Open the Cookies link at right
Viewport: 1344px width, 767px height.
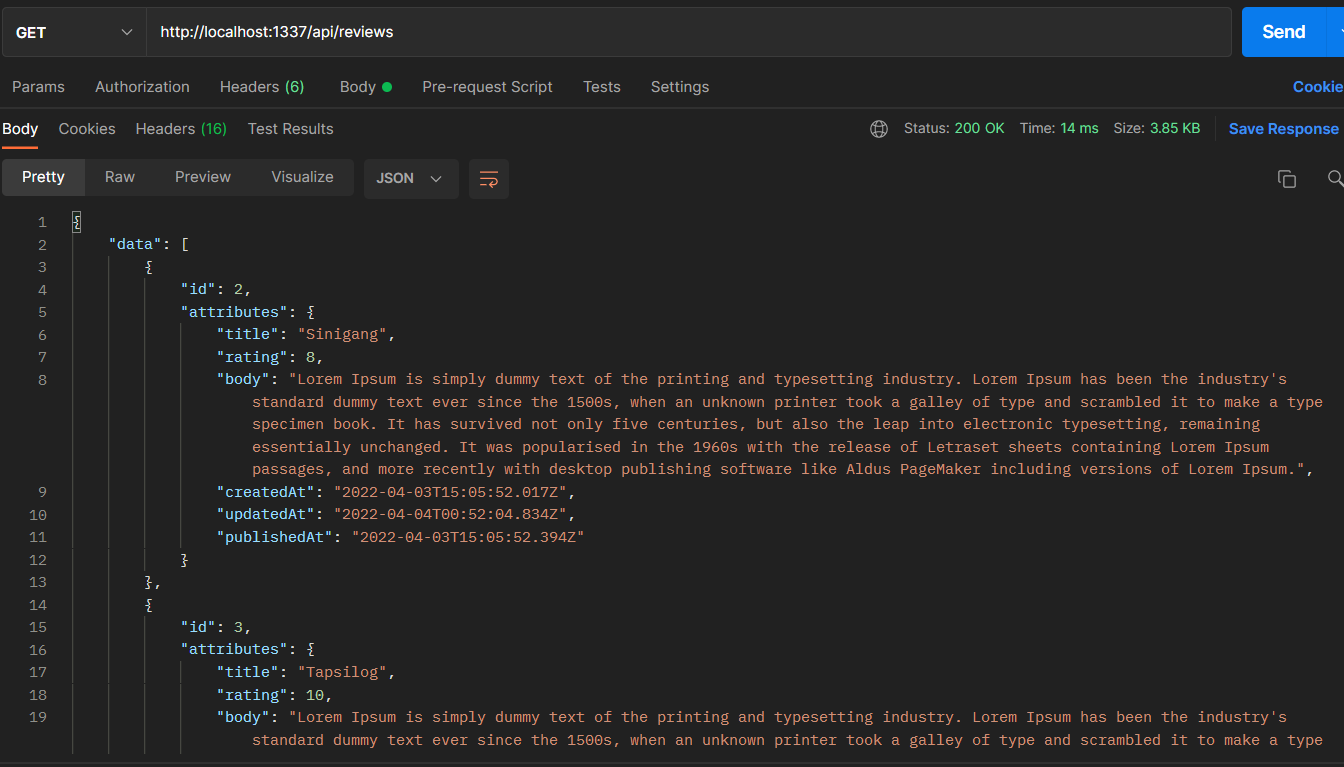(x=1318, y=87)
